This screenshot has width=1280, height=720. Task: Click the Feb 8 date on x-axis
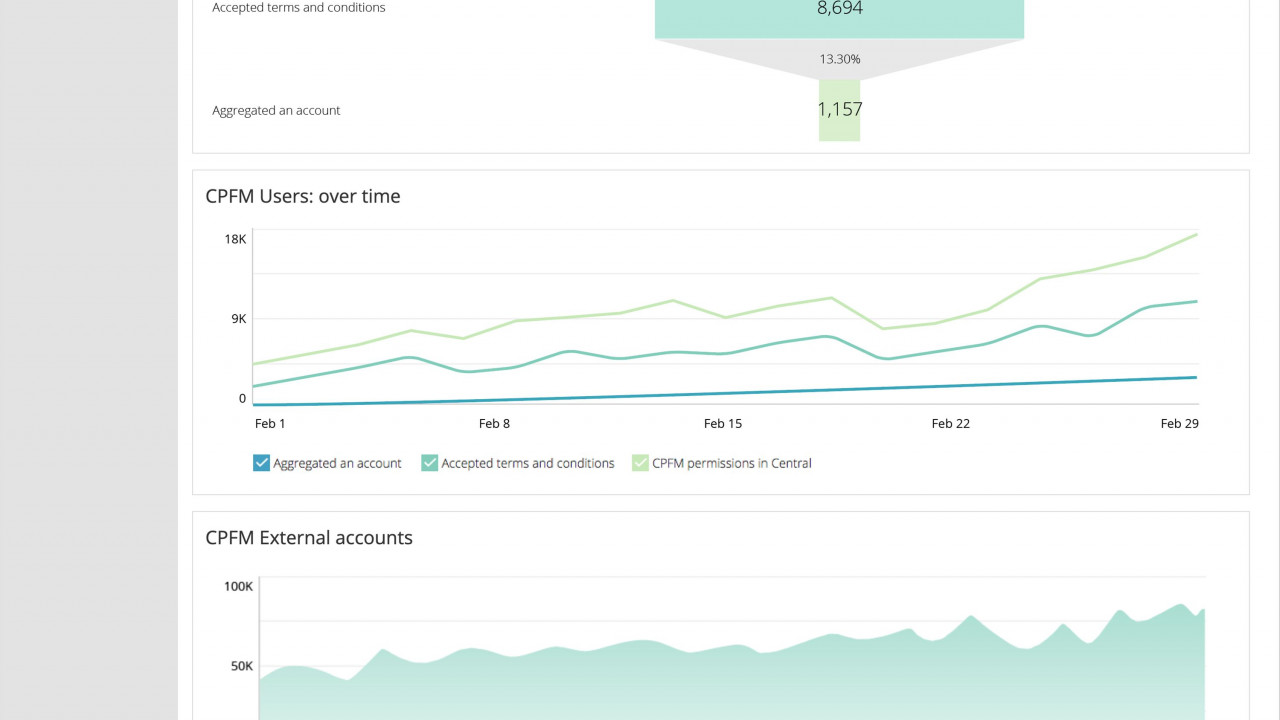[494, 424]
